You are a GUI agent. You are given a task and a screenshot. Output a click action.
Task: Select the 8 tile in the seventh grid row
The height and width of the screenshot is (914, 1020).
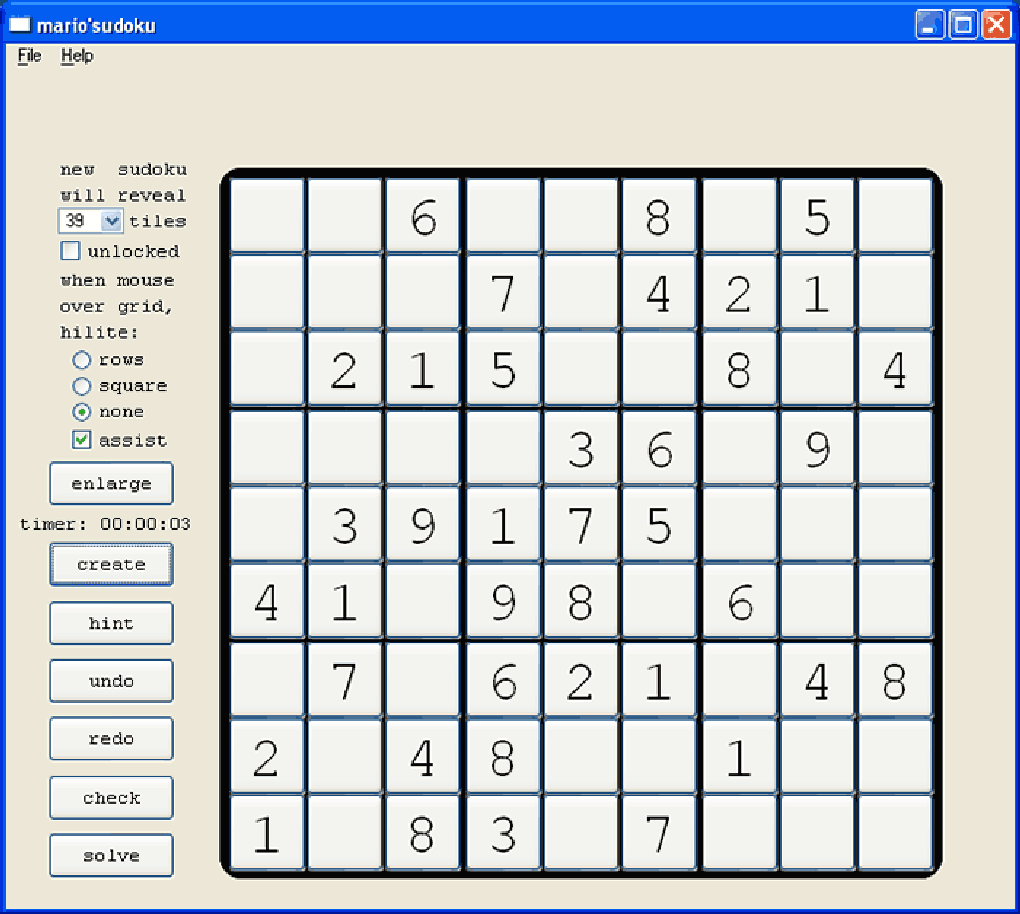pos(895,680)
